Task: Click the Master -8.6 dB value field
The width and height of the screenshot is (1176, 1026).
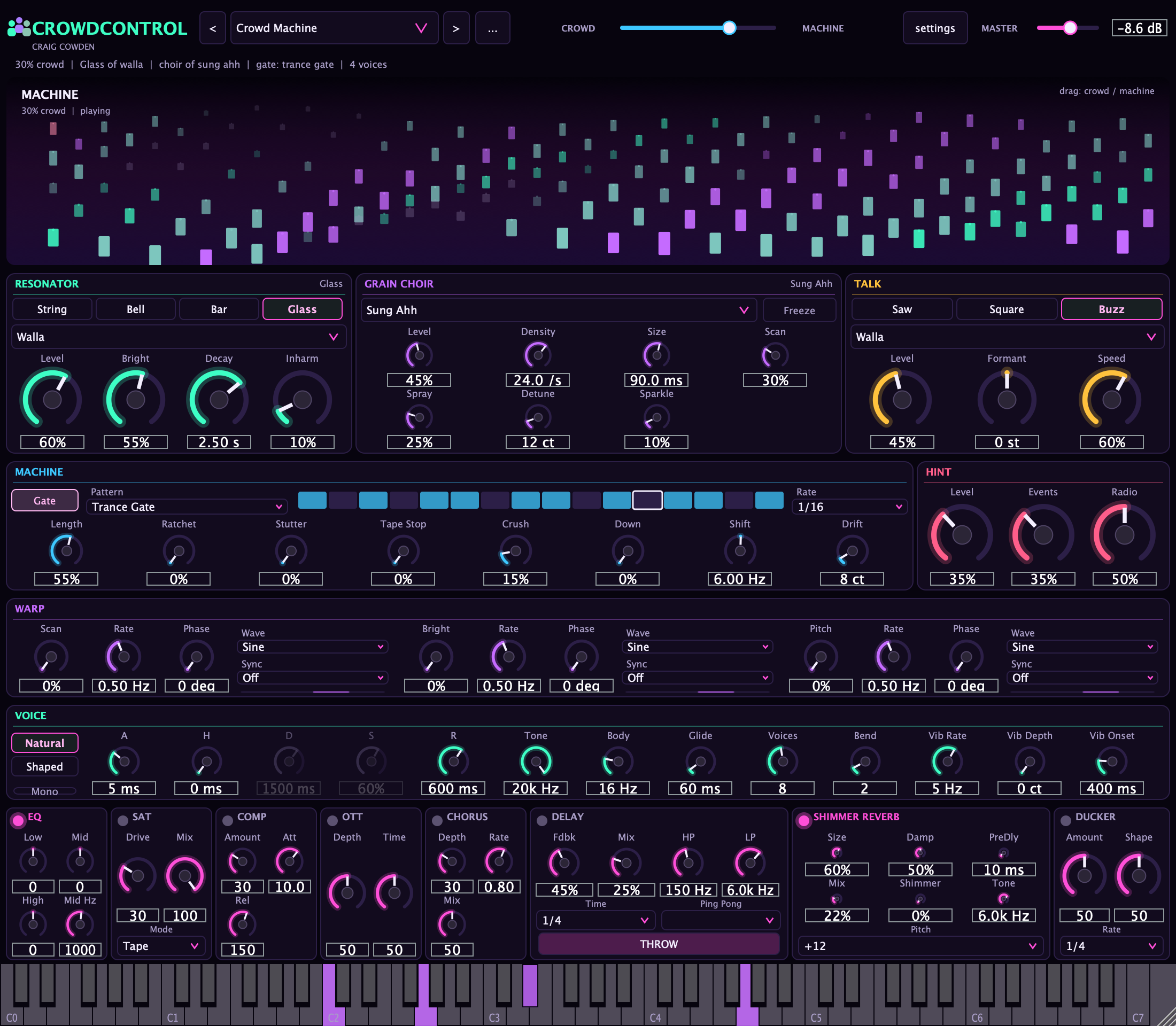Action: (x=1139, y=28)
